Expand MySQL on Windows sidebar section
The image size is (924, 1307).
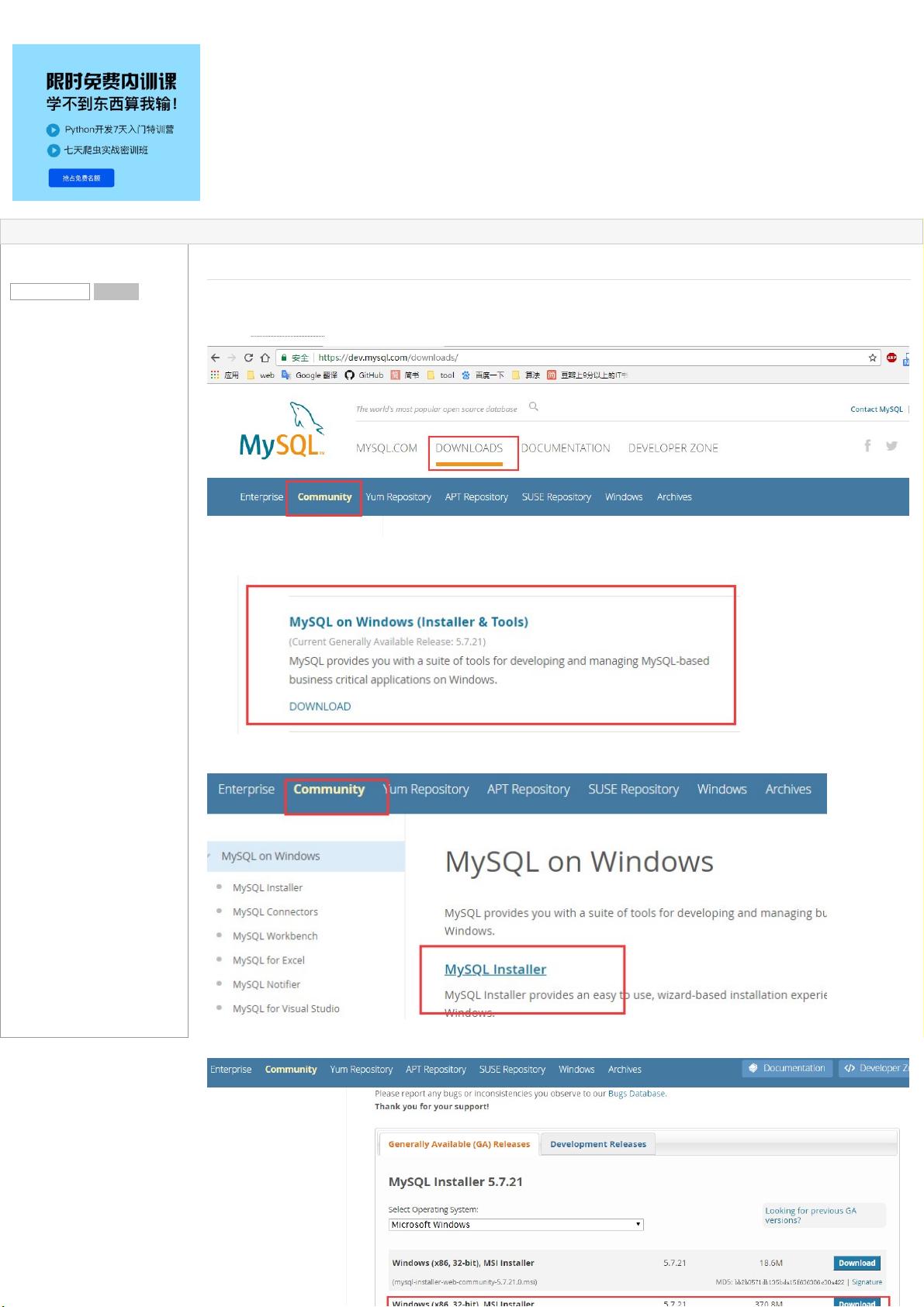coord(270,856)
